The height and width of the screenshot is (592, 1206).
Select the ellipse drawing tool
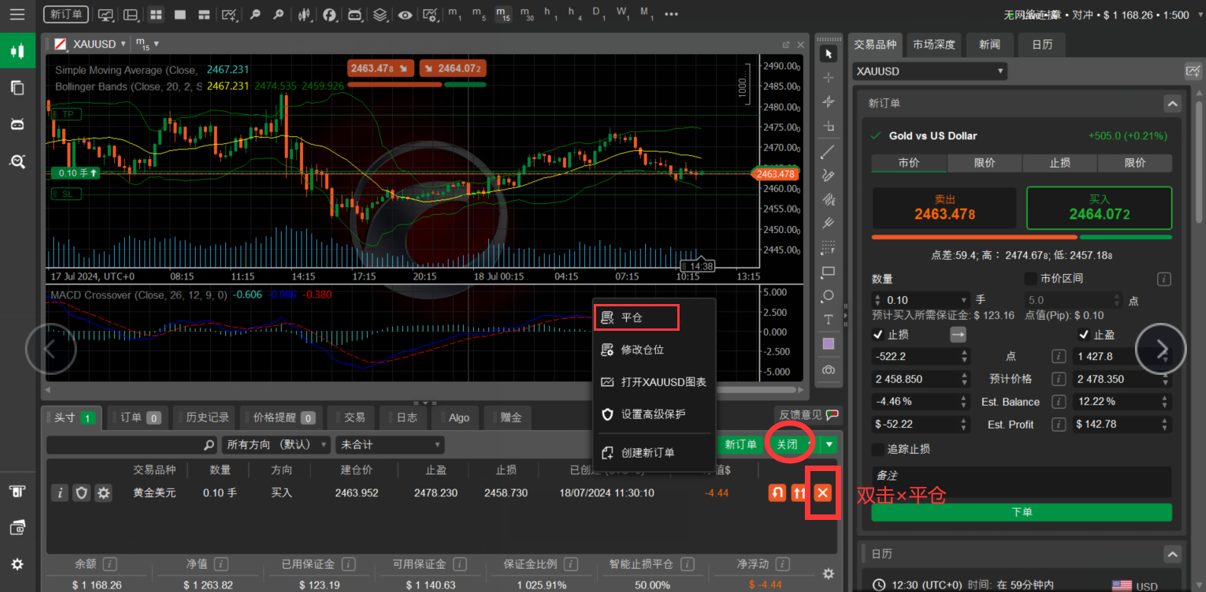(x=828, y=296)
